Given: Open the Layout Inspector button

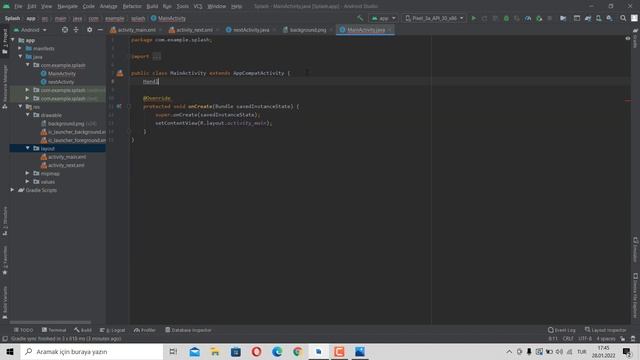Looking at the screenshot, I should pos(605,330).
